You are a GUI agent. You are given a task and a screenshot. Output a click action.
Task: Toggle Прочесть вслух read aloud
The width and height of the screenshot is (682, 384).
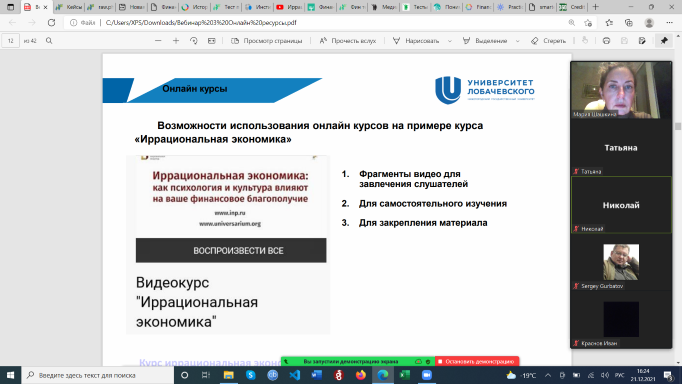click(x=348, y=40)
